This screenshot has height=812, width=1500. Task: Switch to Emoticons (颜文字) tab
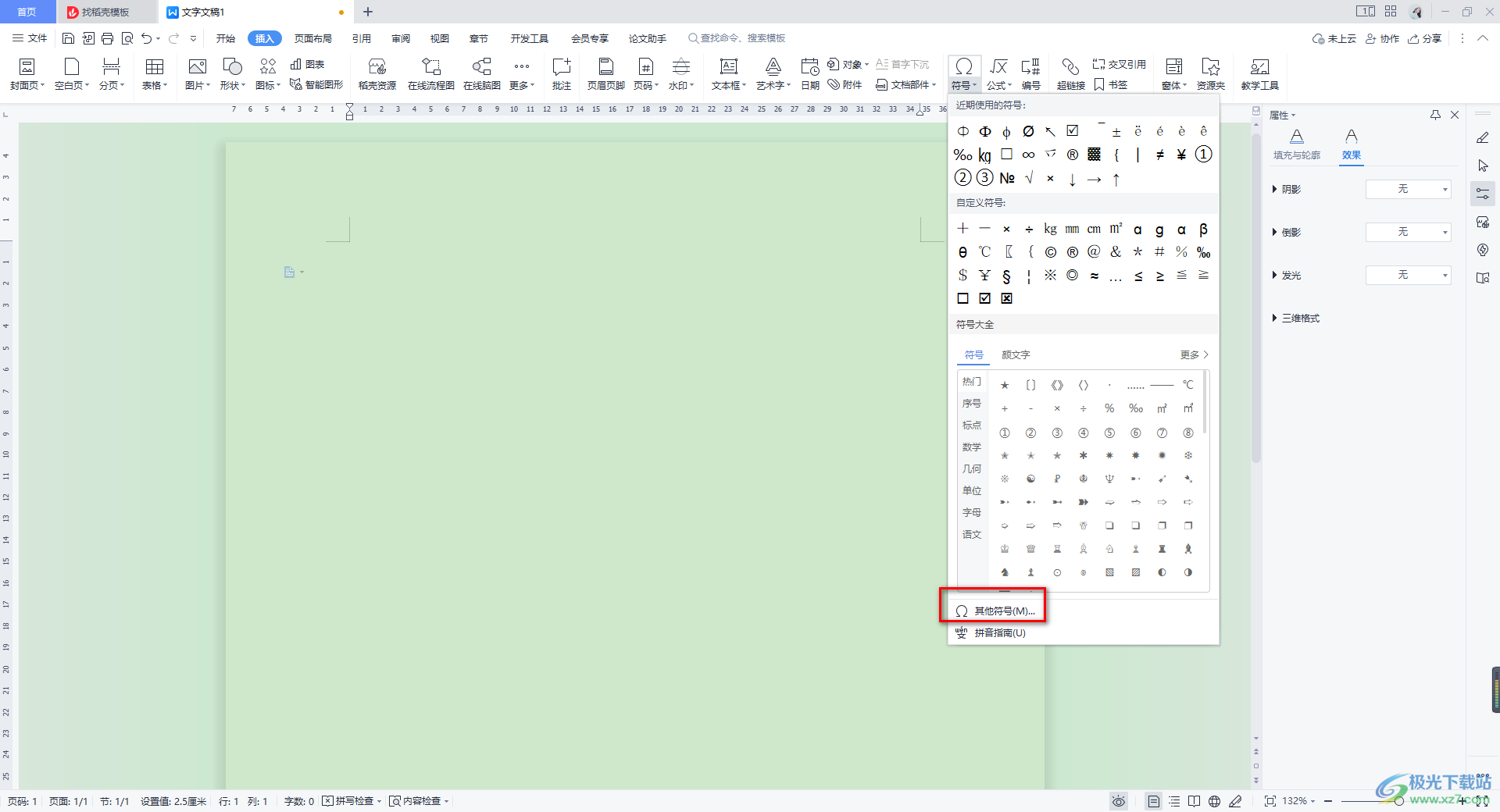(x=1016, y=354)
